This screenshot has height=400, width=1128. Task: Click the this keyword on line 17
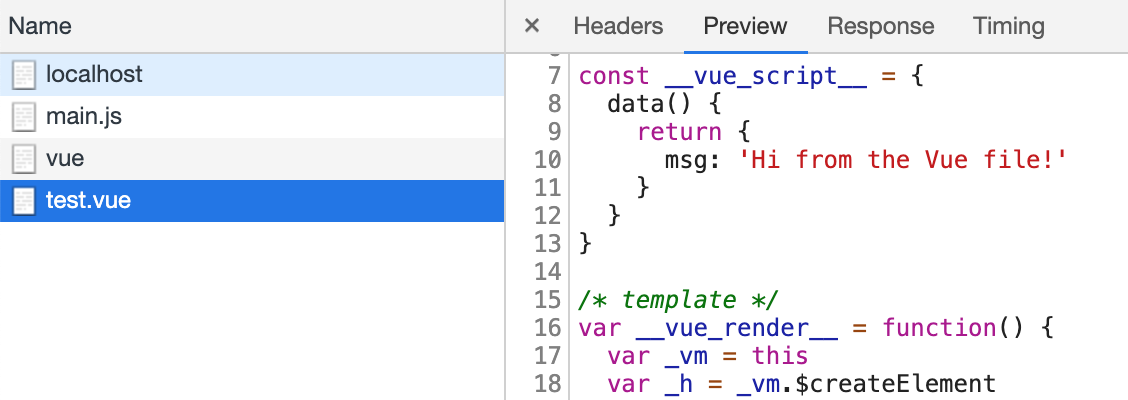[780, 355]
